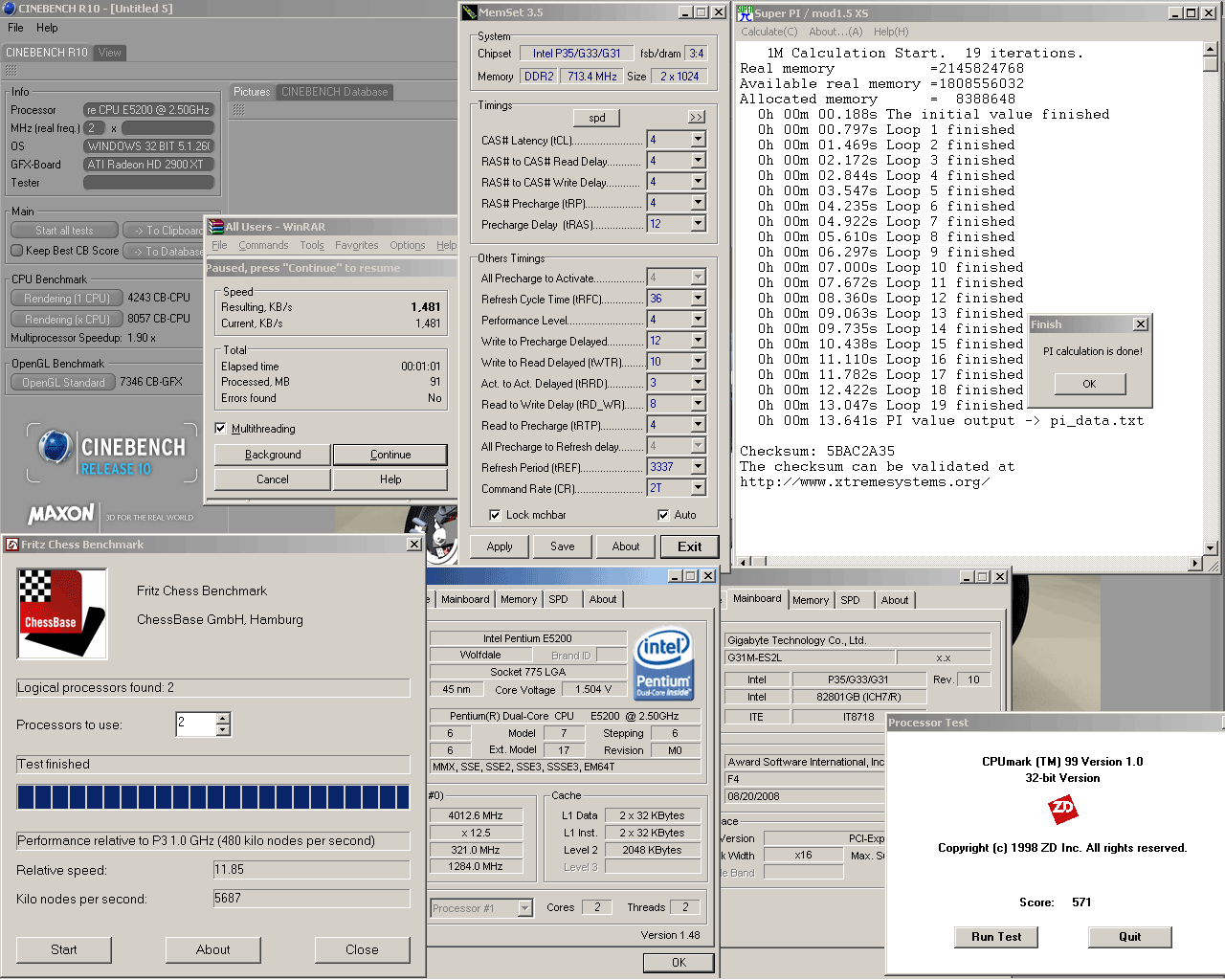Click OK in the Pentium E5200 CPU-Z window
Screen dimensions: 1225x980
pos(679,963)
